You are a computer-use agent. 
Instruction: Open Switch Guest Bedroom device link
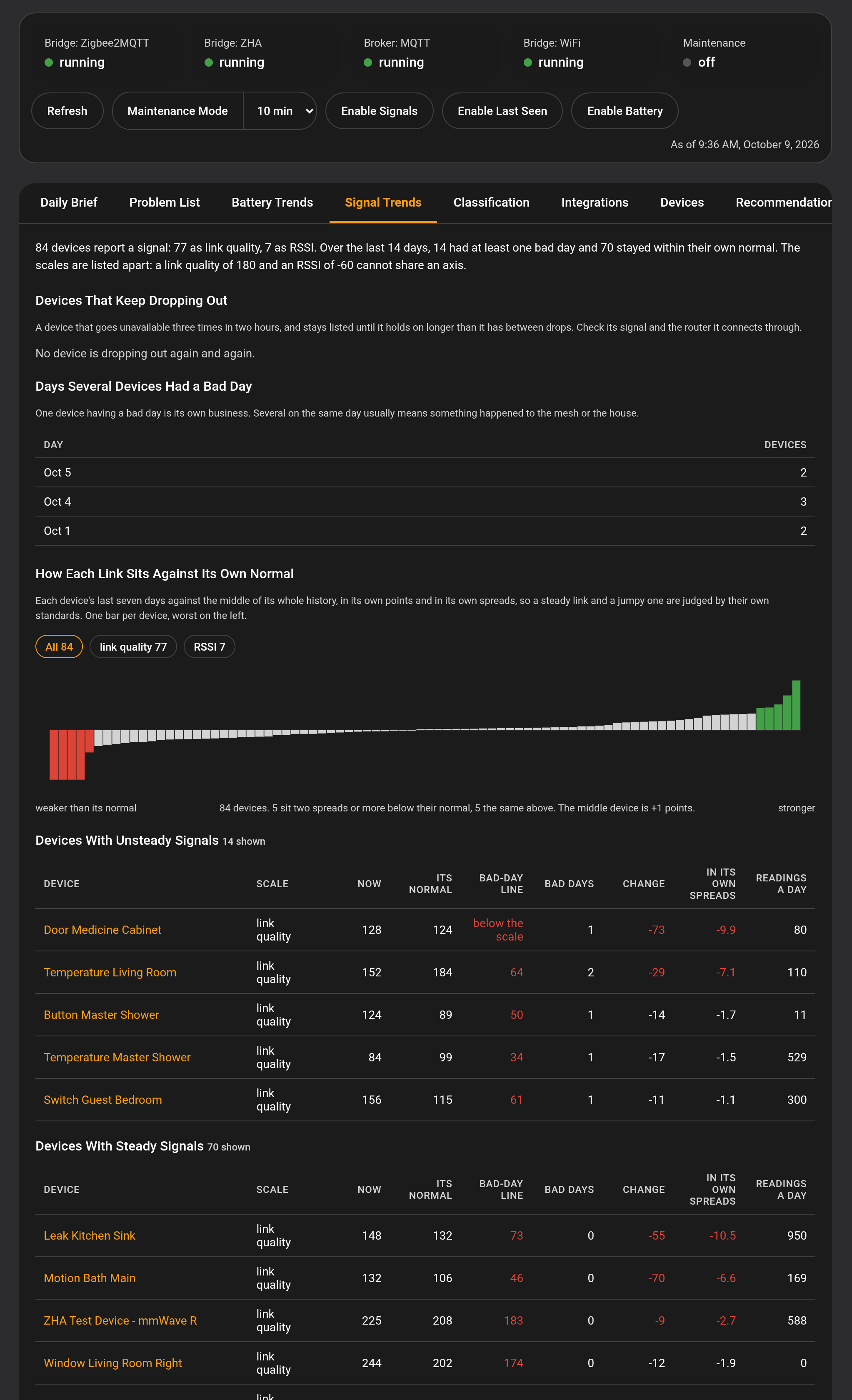tap(103, 1099)
